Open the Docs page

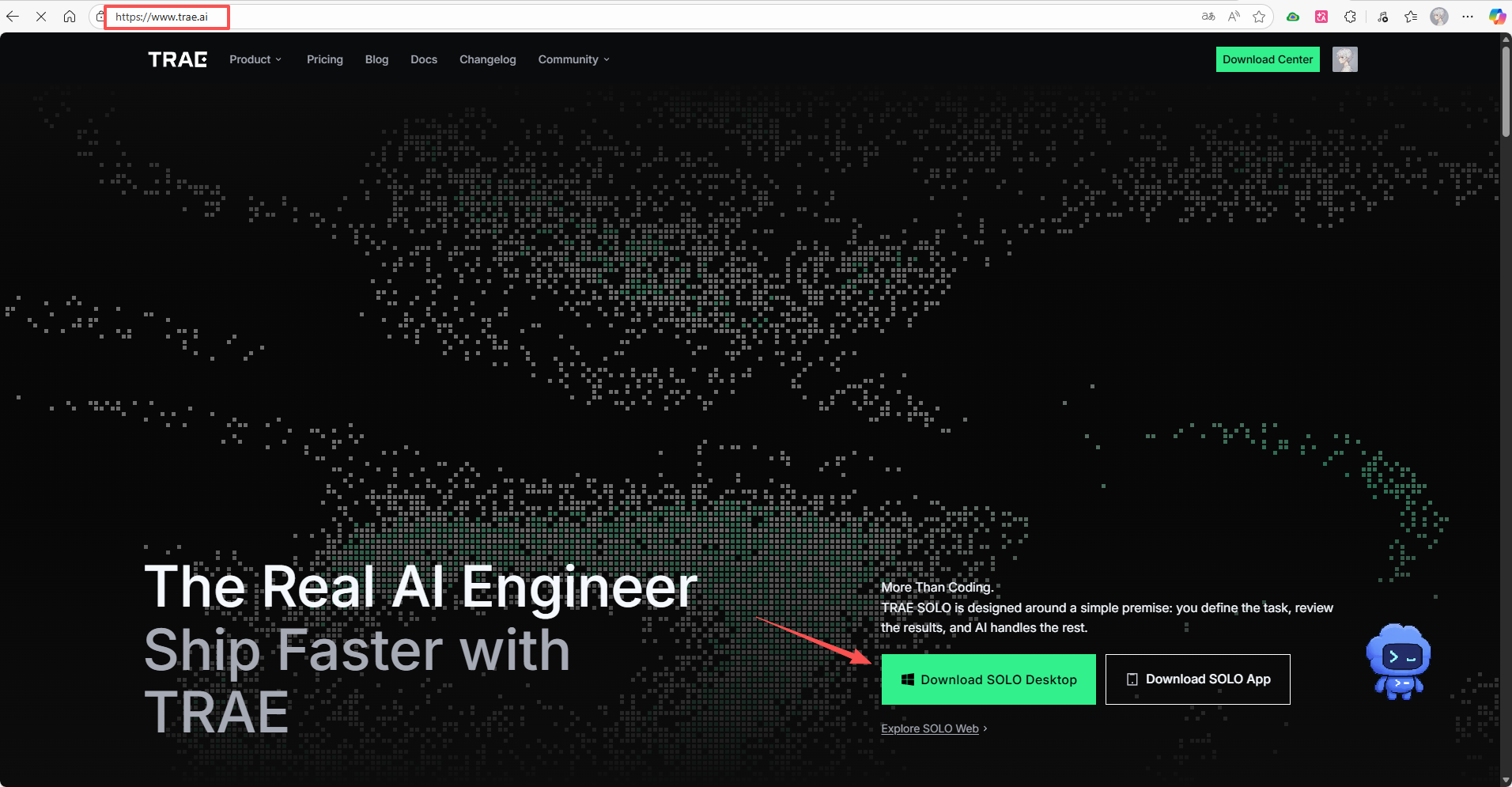[424, 59]
